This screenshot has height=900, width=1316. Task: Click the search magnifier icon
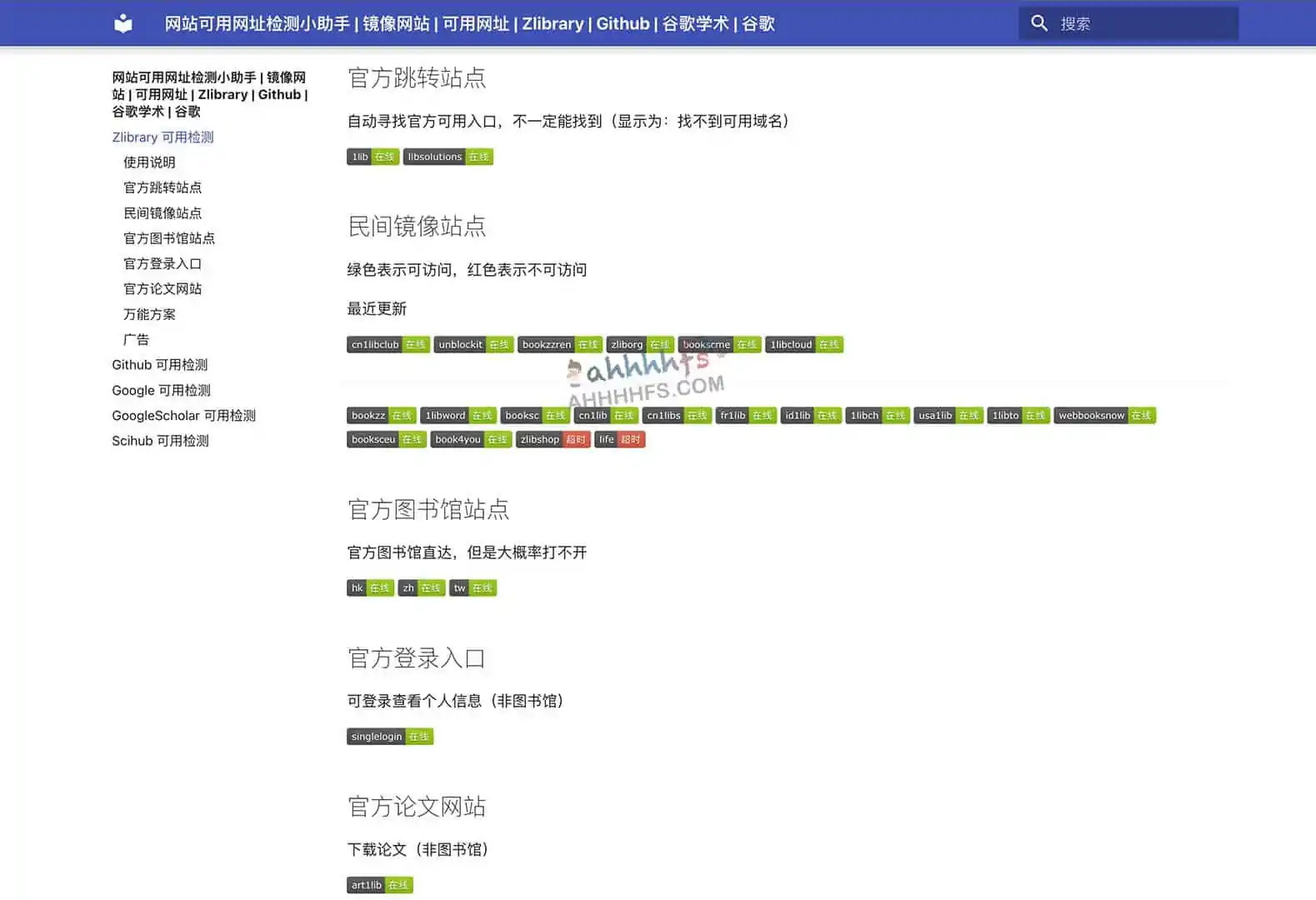pyautogui.click(x=1038, y=23)
